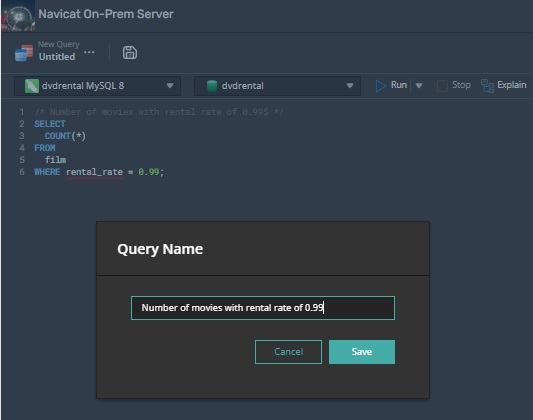Click COUNT(*) on line 3
The height and width of the screenshot is (420, 533).
click(65, 136)
